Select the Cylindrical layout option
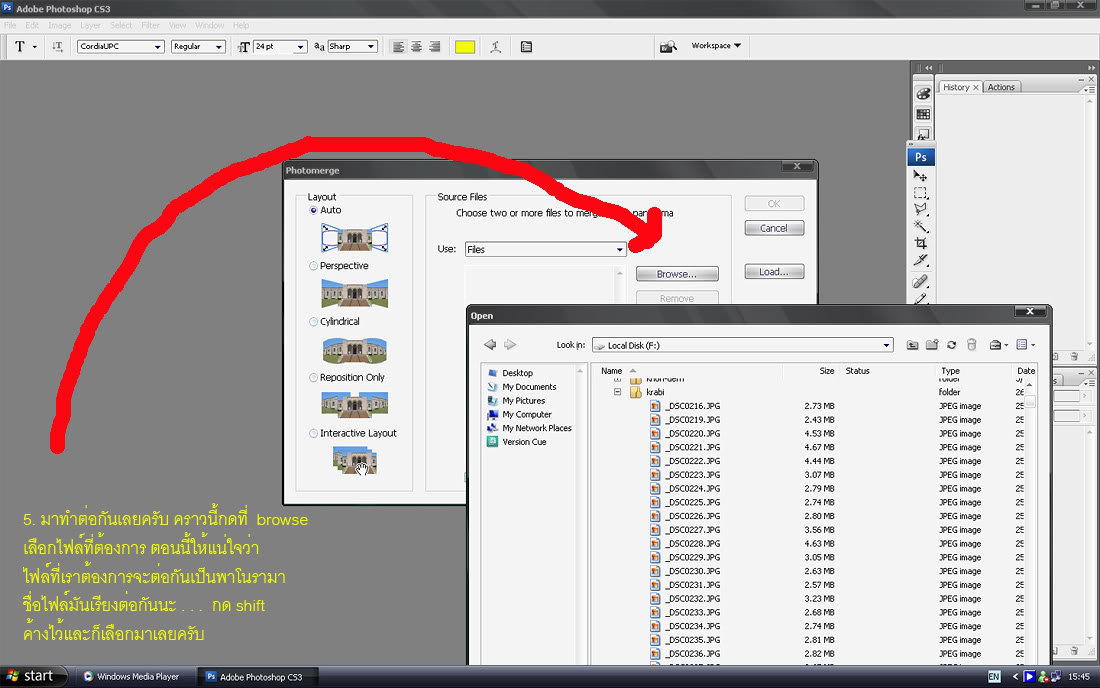 pos(314,322)
